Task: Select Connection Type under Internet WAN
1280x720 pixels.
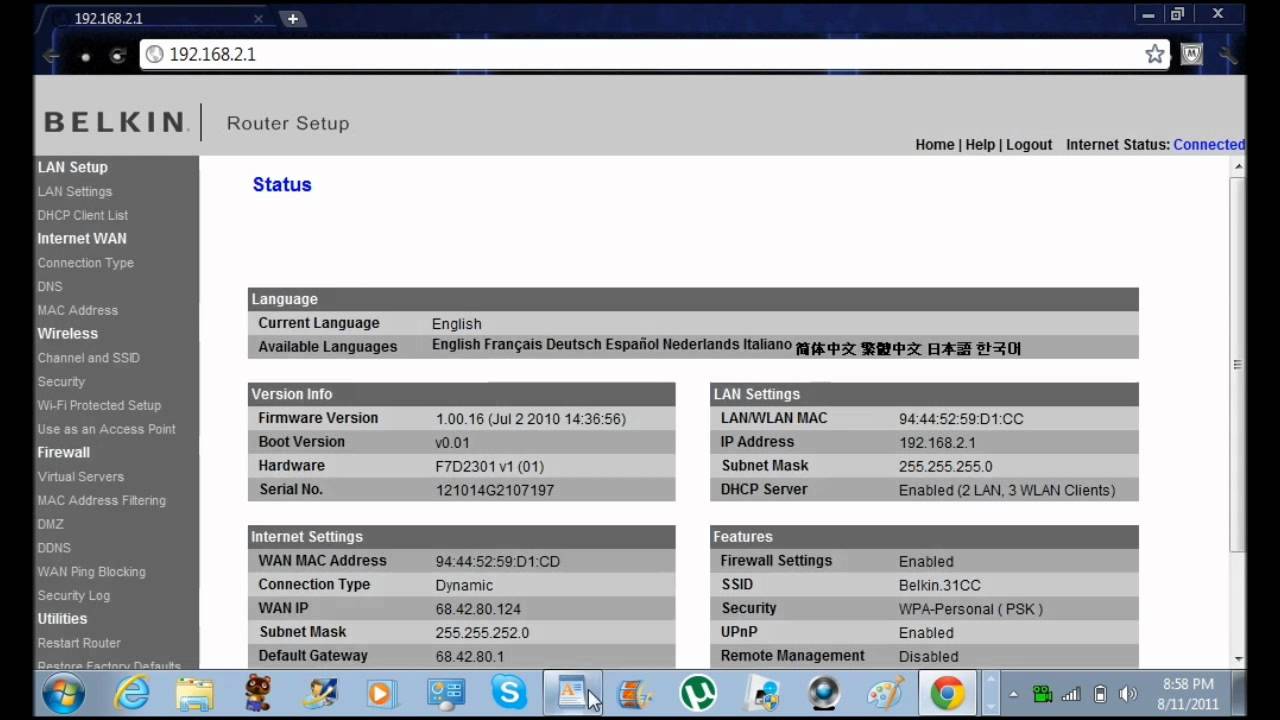Action: coord(85,263)
